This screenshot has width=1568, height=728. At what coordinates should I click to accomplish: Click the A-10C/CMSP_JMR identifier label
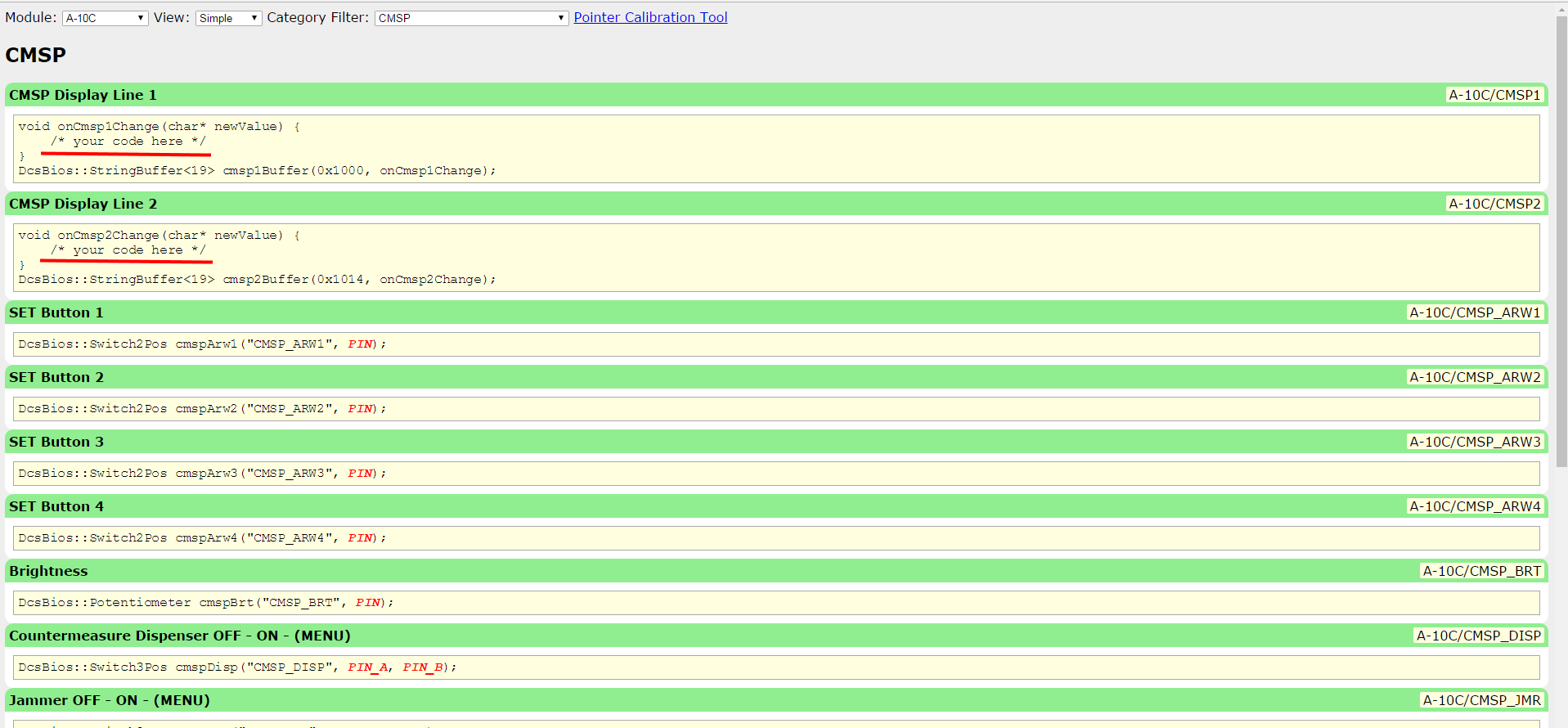click(1481, 700)
